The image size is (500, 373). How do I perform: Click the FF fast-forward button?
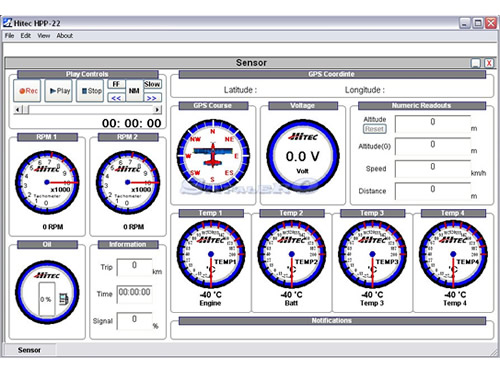pos(117,84)
